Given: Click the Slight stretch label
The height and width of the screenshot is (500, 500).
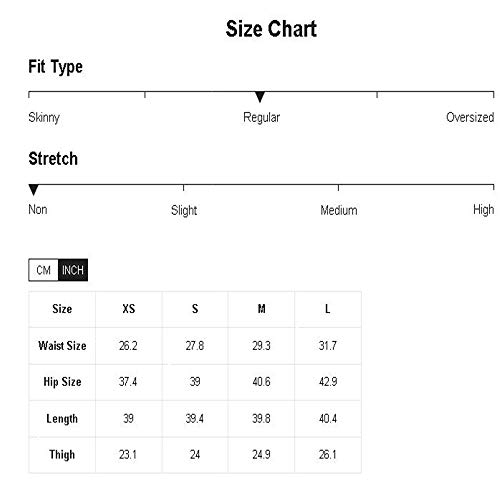Looking at the screenshot, I should point(184,210).
